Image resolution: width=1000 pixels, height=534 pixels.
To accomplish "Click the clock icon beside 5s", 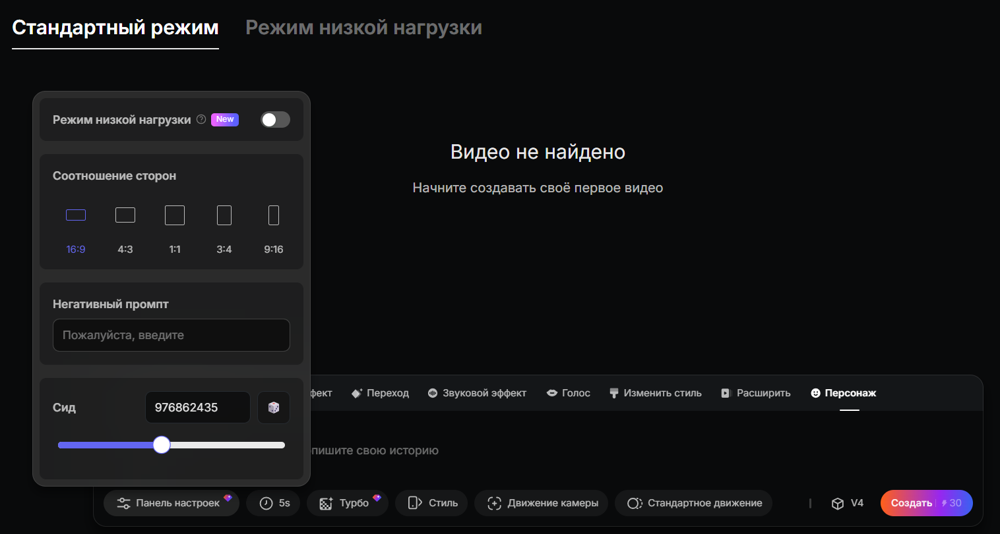I will (266, 503).
